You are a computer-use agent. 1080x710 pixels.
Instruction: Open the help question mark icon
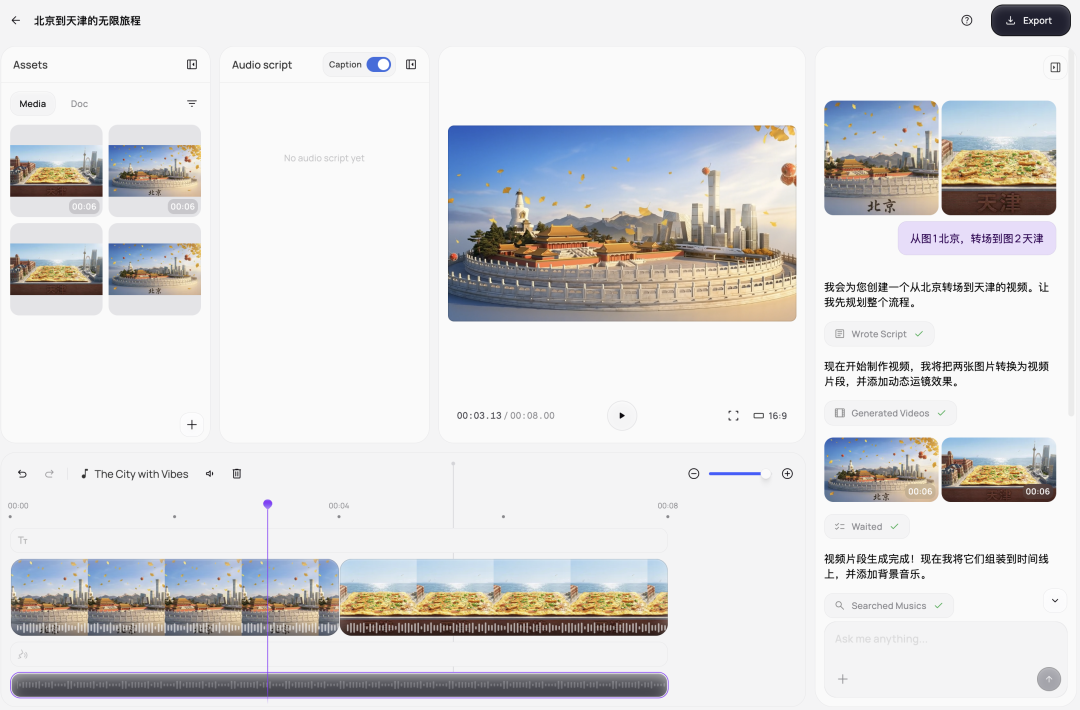tap(967, 21)
